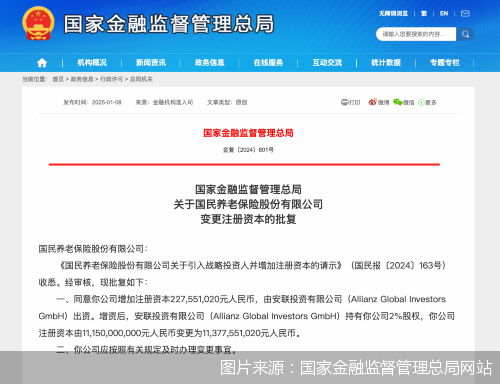
Task: Click 首页 in the breadcrumb
Action: click(x=58, y=79)
